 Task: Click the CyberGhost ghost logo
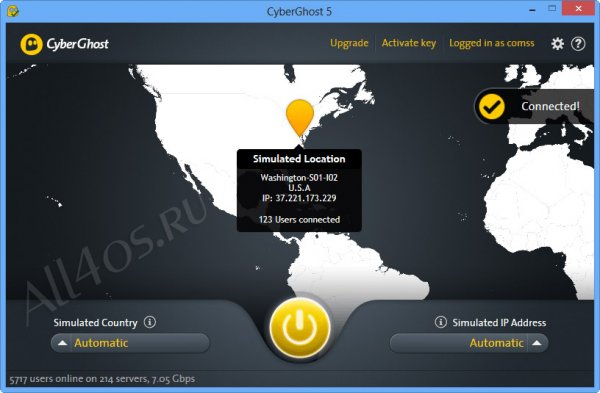[31, 44]
